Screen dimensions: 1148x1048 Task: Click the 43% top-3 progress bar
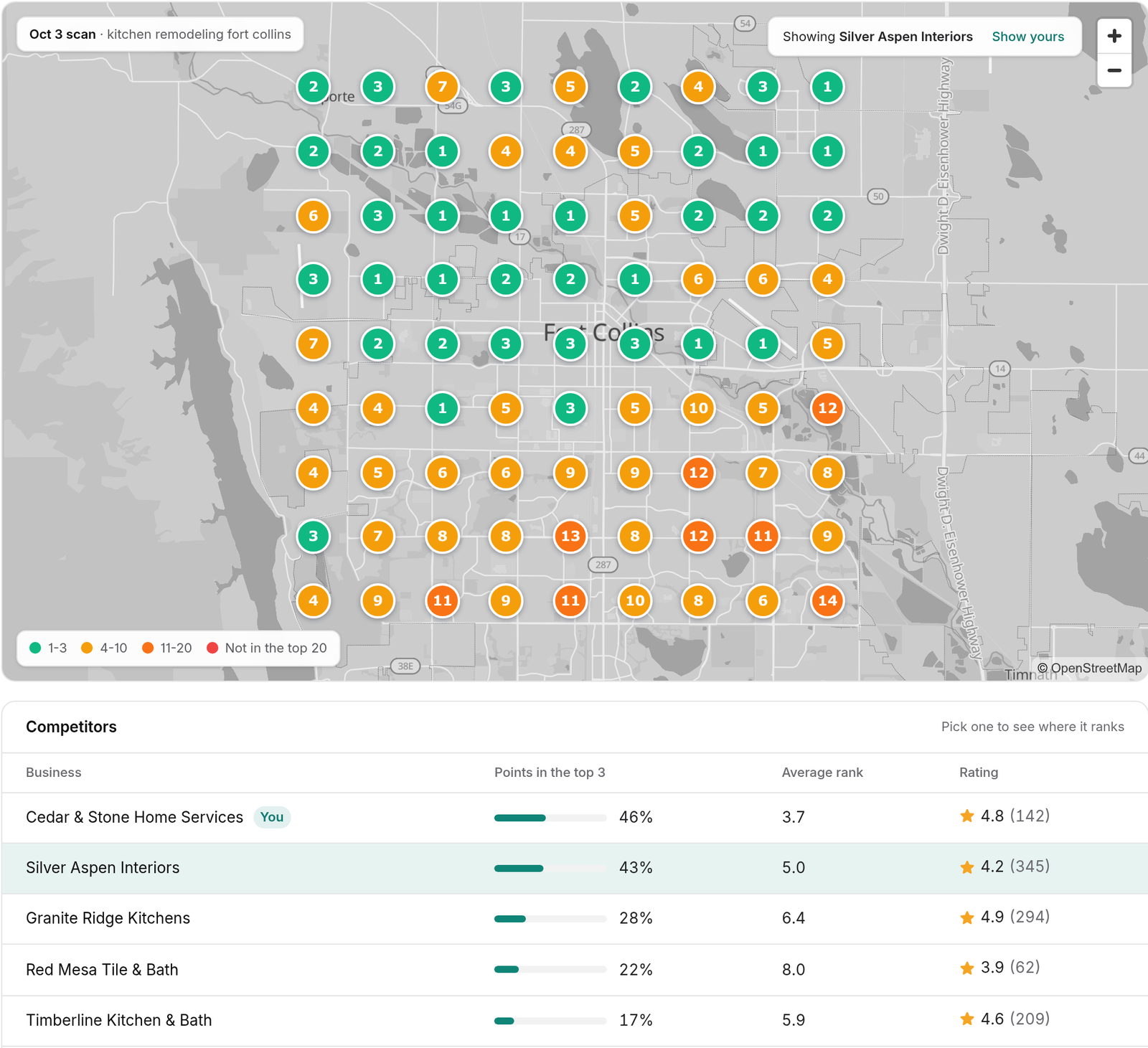tap(550, 868)
